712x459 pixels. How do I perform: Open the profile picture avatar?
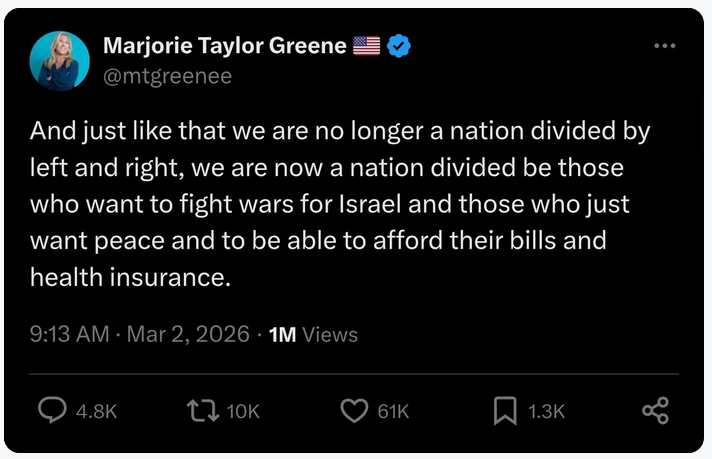click(x=61, y=61)
